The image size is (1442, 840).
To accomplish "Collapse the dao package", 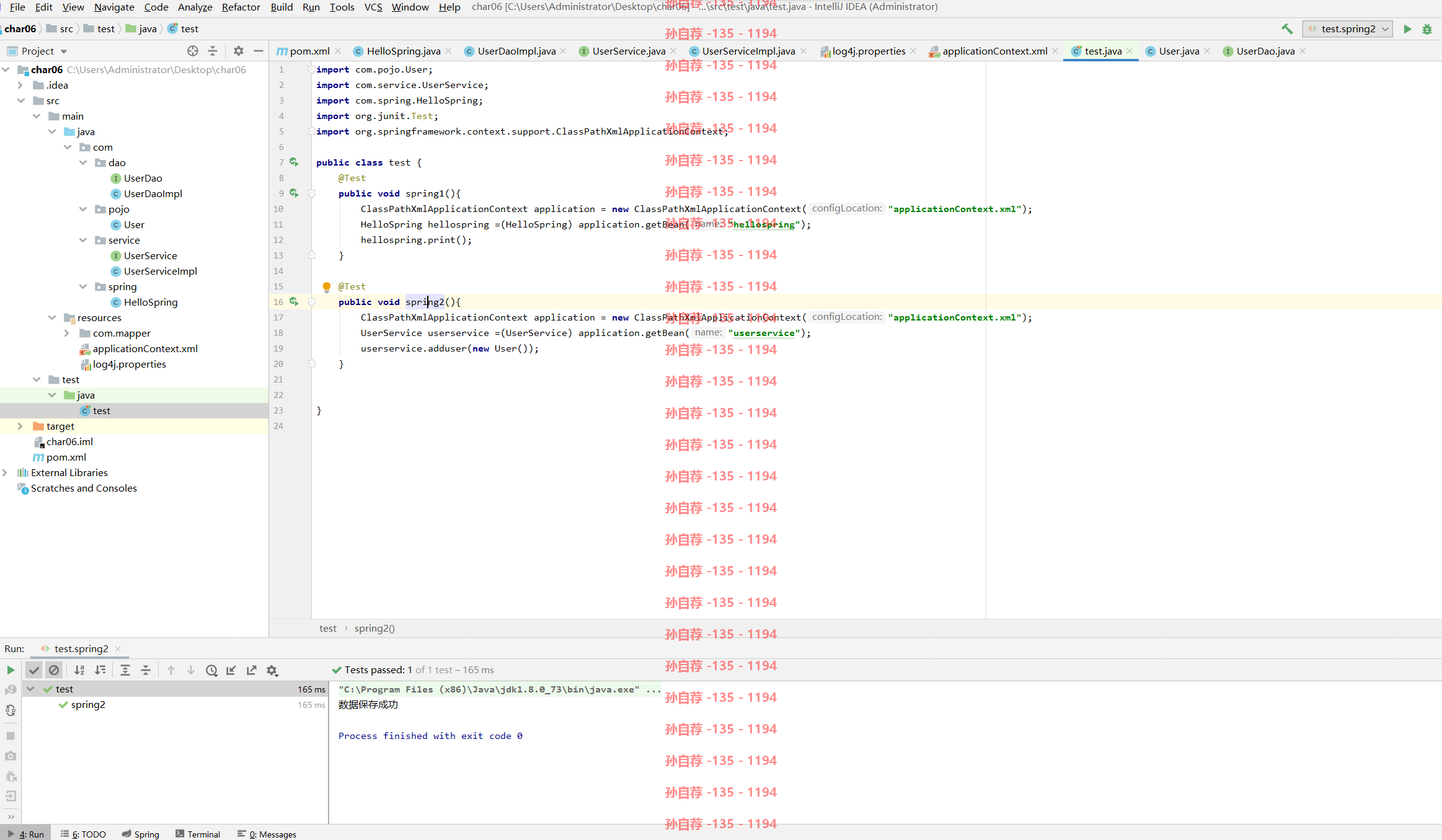I will (82, 162).
